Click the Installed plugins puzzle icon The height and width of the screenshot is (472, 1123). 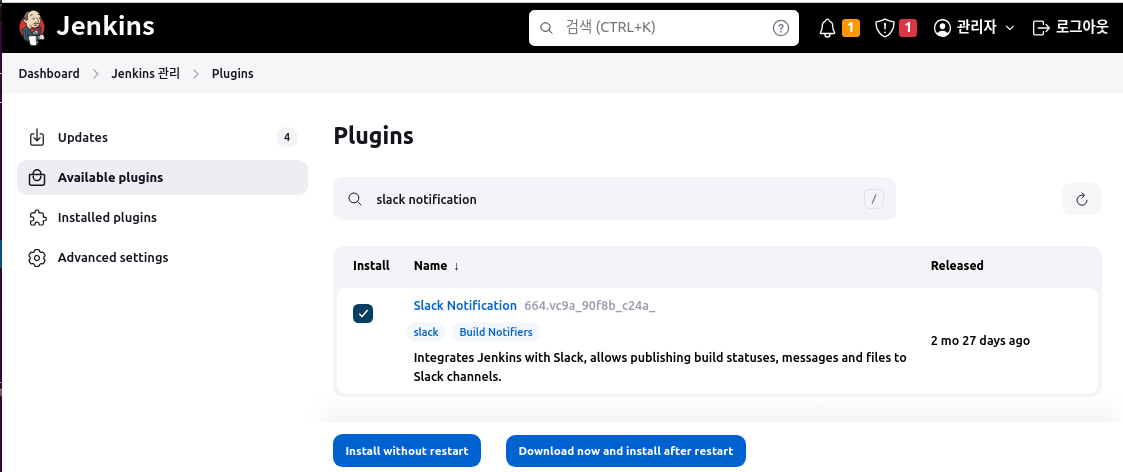coord(37,217)
